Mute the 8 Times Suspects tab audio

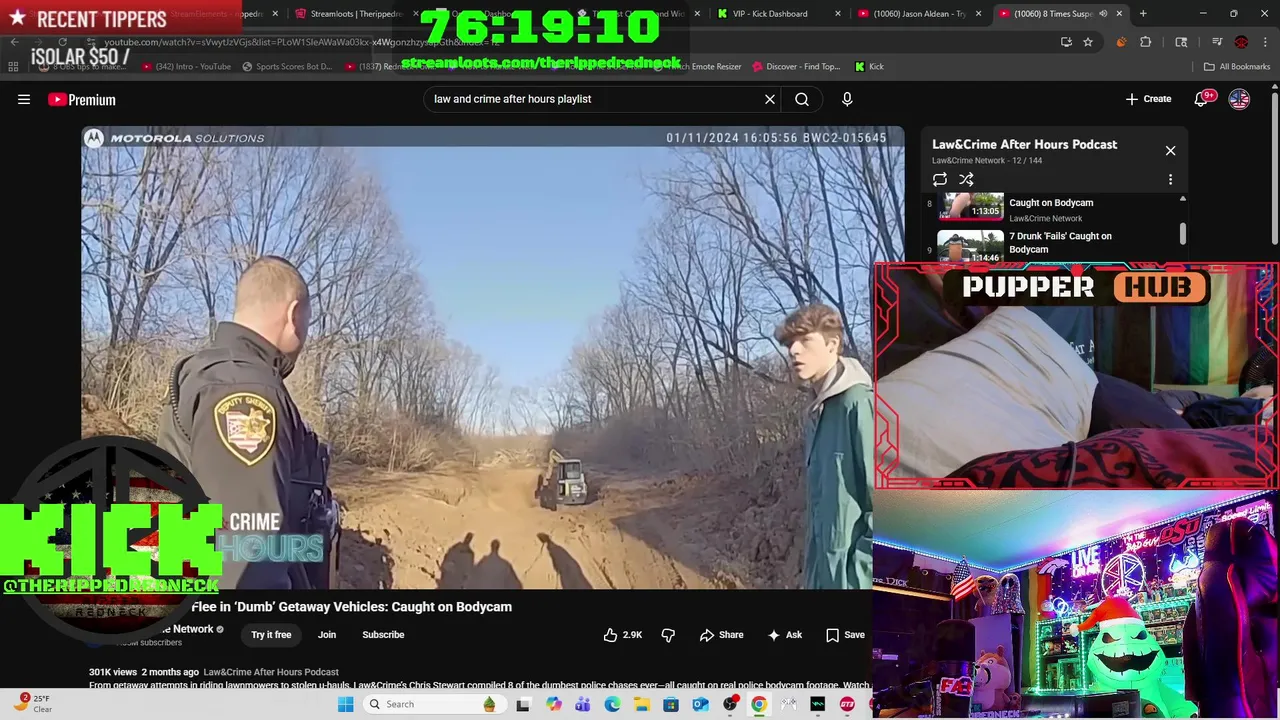pyautogui.click(x=1103, y=14)
